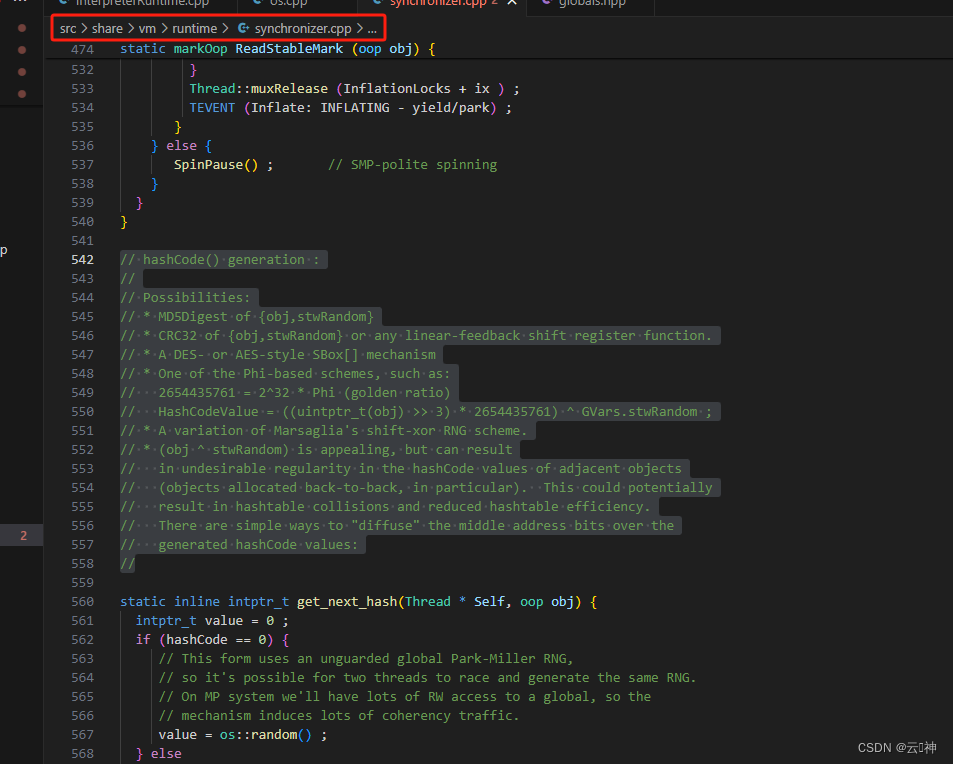The height and width of the screenshot is (764, 953).
Task: Click 'InflationLocks' on line 533
Action: click(x=397, y=89)
